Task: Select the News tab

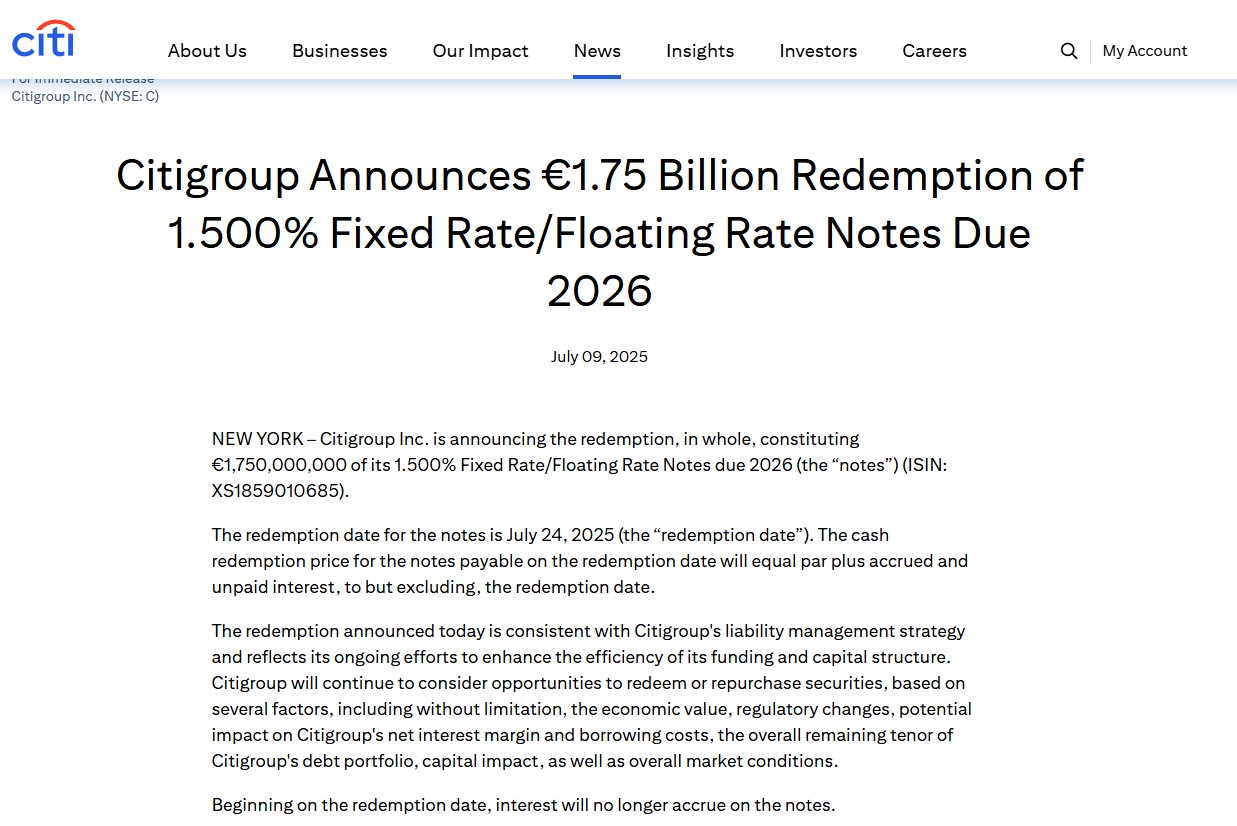Action: pyautogui.click(x=597, y=51)
